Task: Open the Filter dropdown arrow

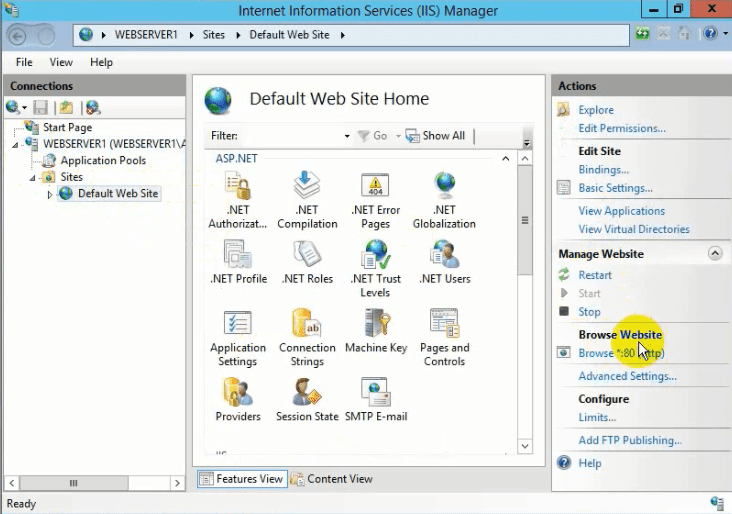Action: (347, 136)
